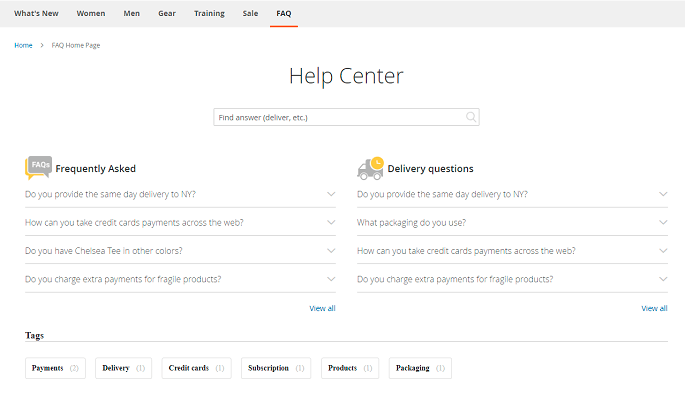Viewport: 685px width, 410px height.
Task: Click View all under Frequently Asked
Action: point(322,308)
